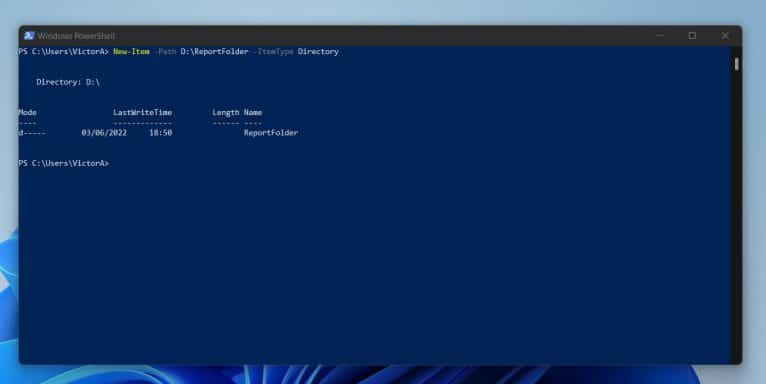Click the time value 18:50
The height and width of the screenshot is (384, 766).
(x=161, y=132)
